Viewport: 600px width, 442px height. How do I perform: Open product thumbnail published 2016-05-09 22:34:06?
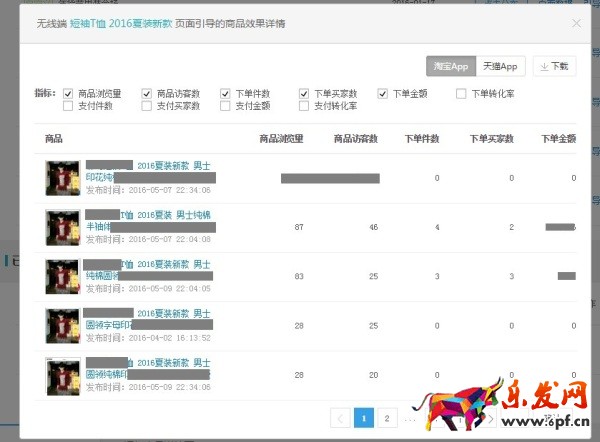pyautogui.click(x=63, y=377)
